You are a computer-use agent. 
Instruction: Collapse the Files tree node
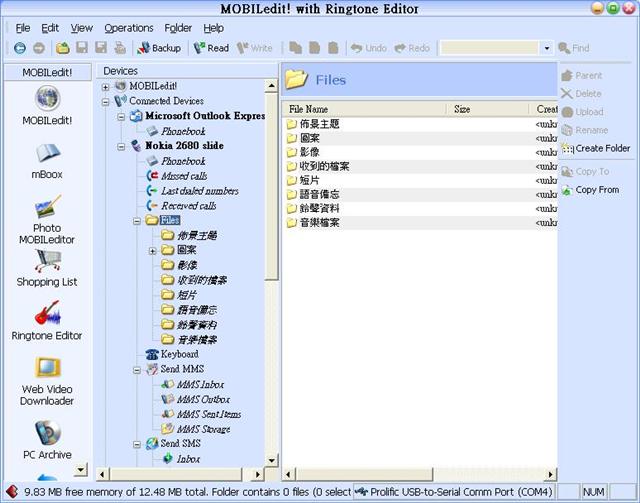point(137,220)
